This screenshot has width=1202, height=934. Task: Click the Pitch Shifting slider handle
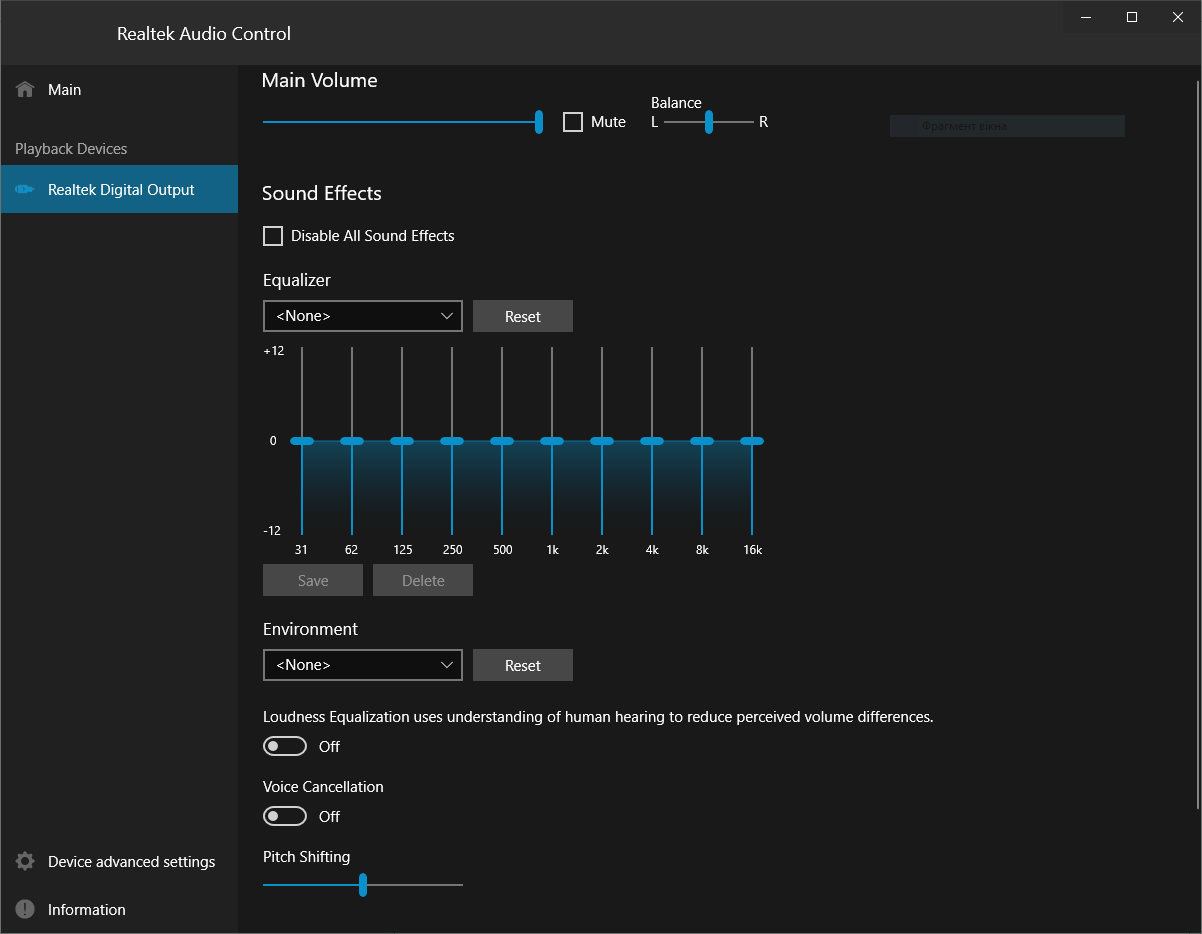[x=363, y=885]
